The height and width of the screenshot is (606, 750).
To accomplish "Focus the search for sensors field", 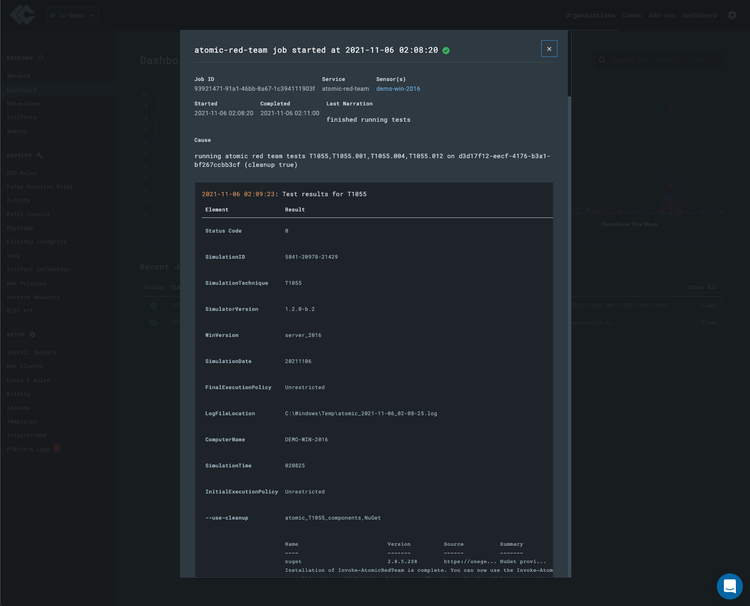I will (x=659, y=60).
